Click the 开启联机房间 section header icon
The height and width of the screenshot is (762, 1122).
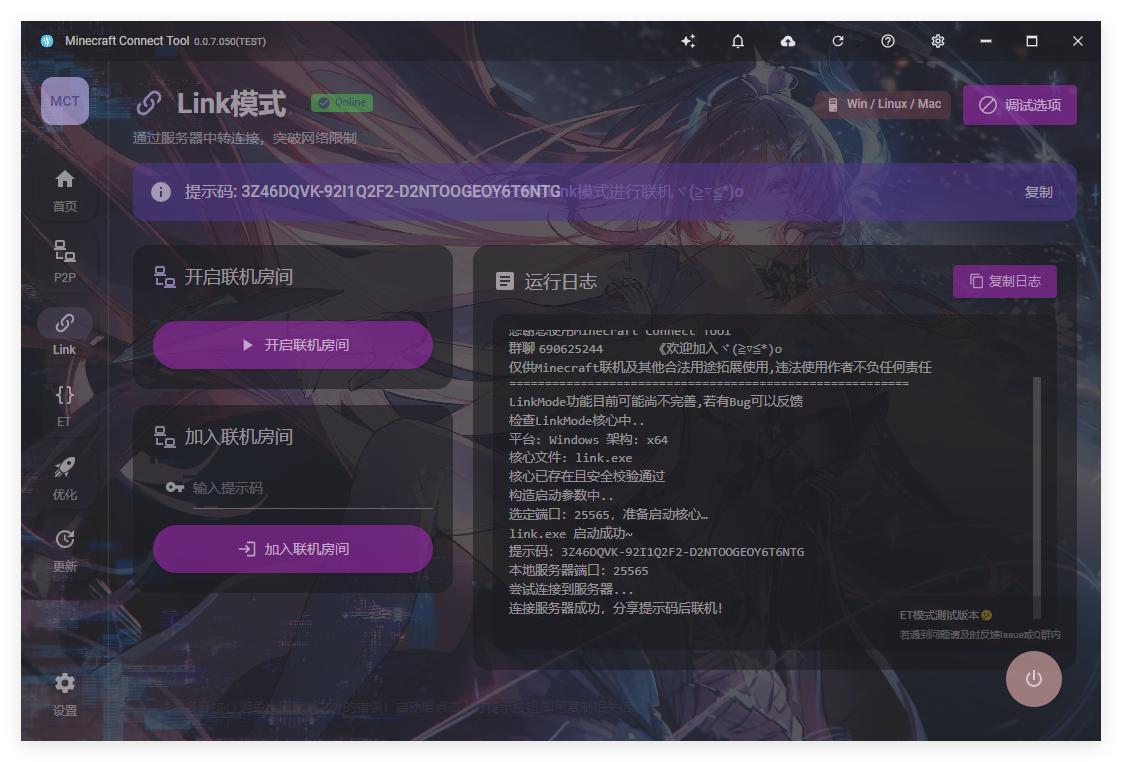[x=165, y=277]
